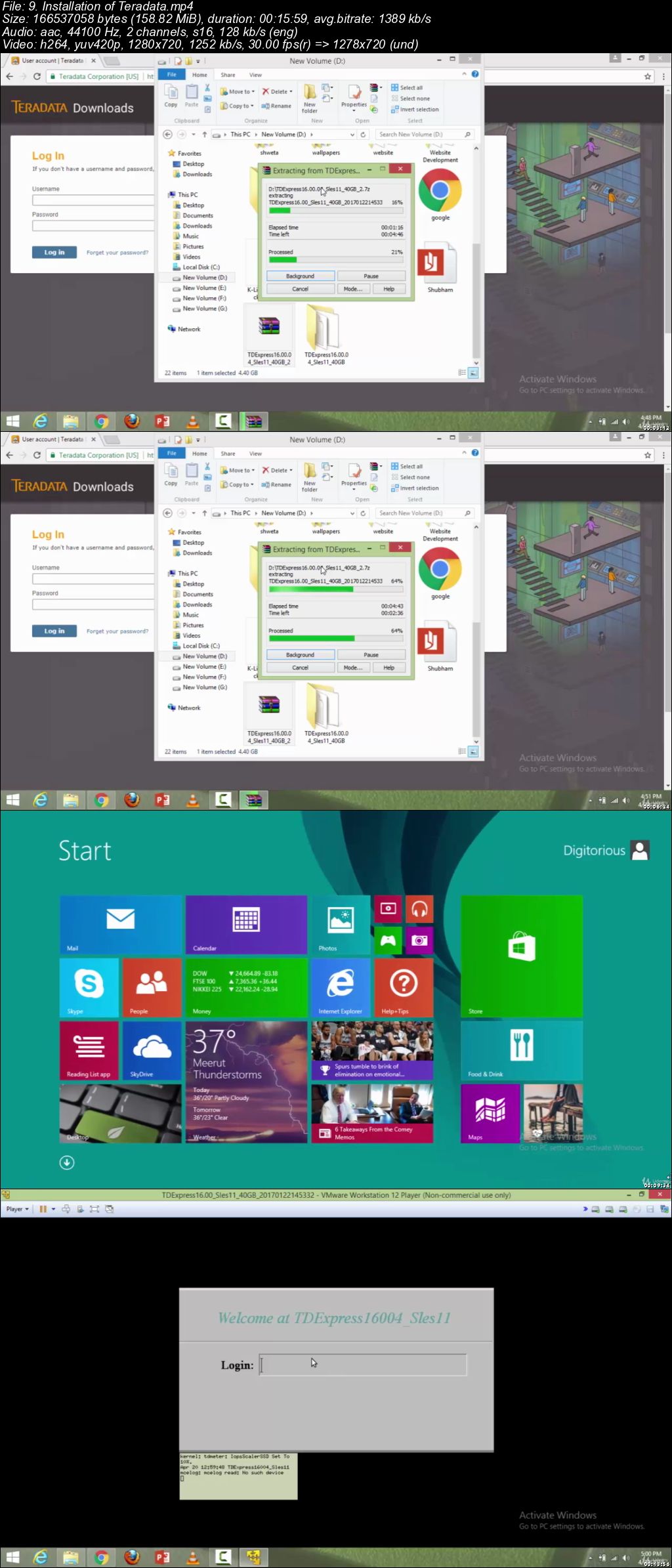Switch to the Share tab in the 4:48 PM Explorer

pos(228,75)
